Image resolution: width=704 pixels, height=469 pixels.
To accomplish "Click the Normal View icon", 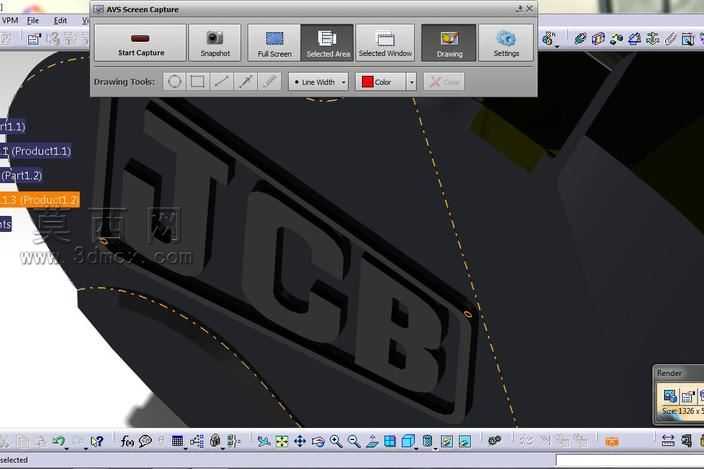I will pyautogui.click(x=372, y=442).
